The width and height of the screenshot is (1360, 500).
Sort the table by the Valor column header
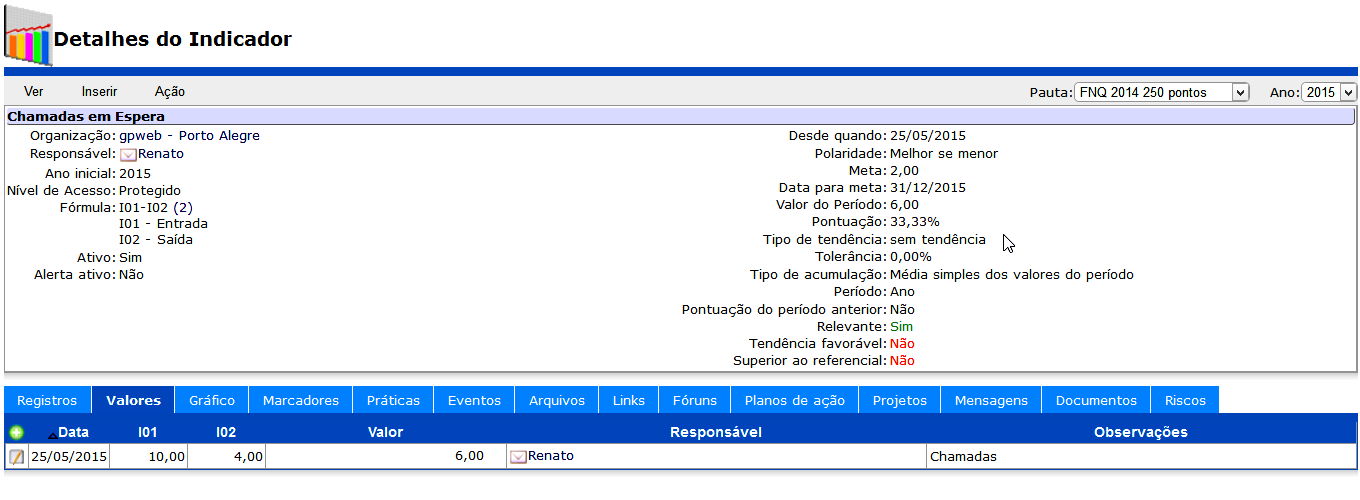[x=385, y=432]
